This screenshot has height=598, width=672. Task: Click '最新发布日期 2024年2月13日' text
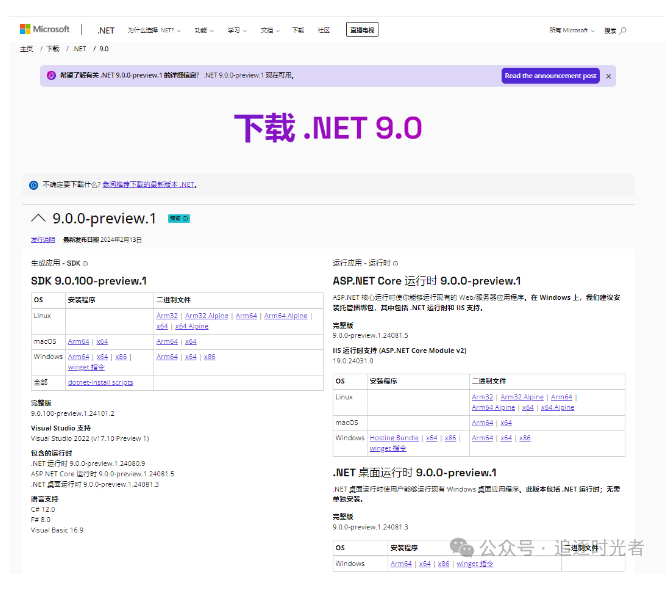pos(102,240)
